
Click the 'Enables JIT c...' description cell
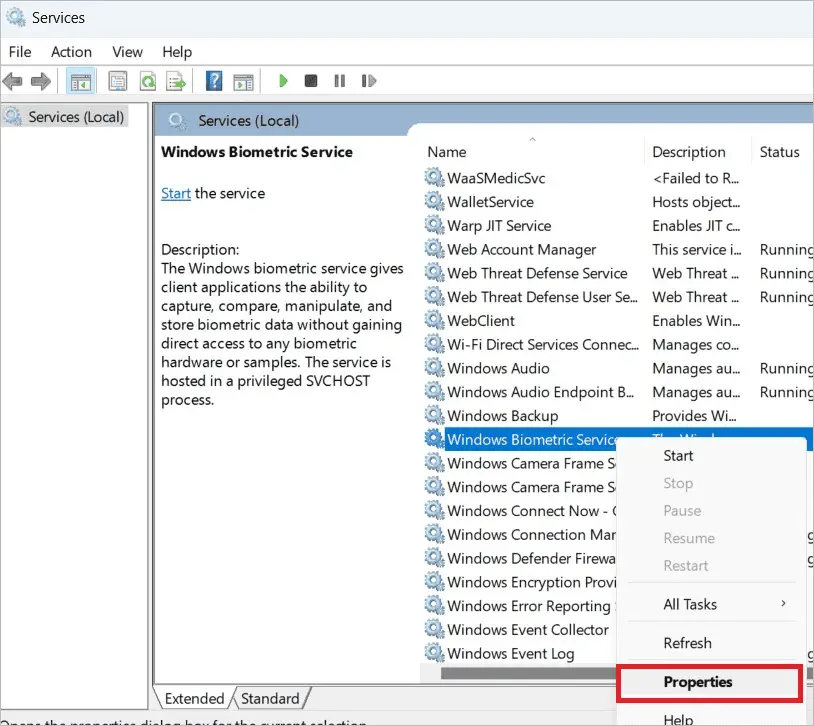click(696, 226)
